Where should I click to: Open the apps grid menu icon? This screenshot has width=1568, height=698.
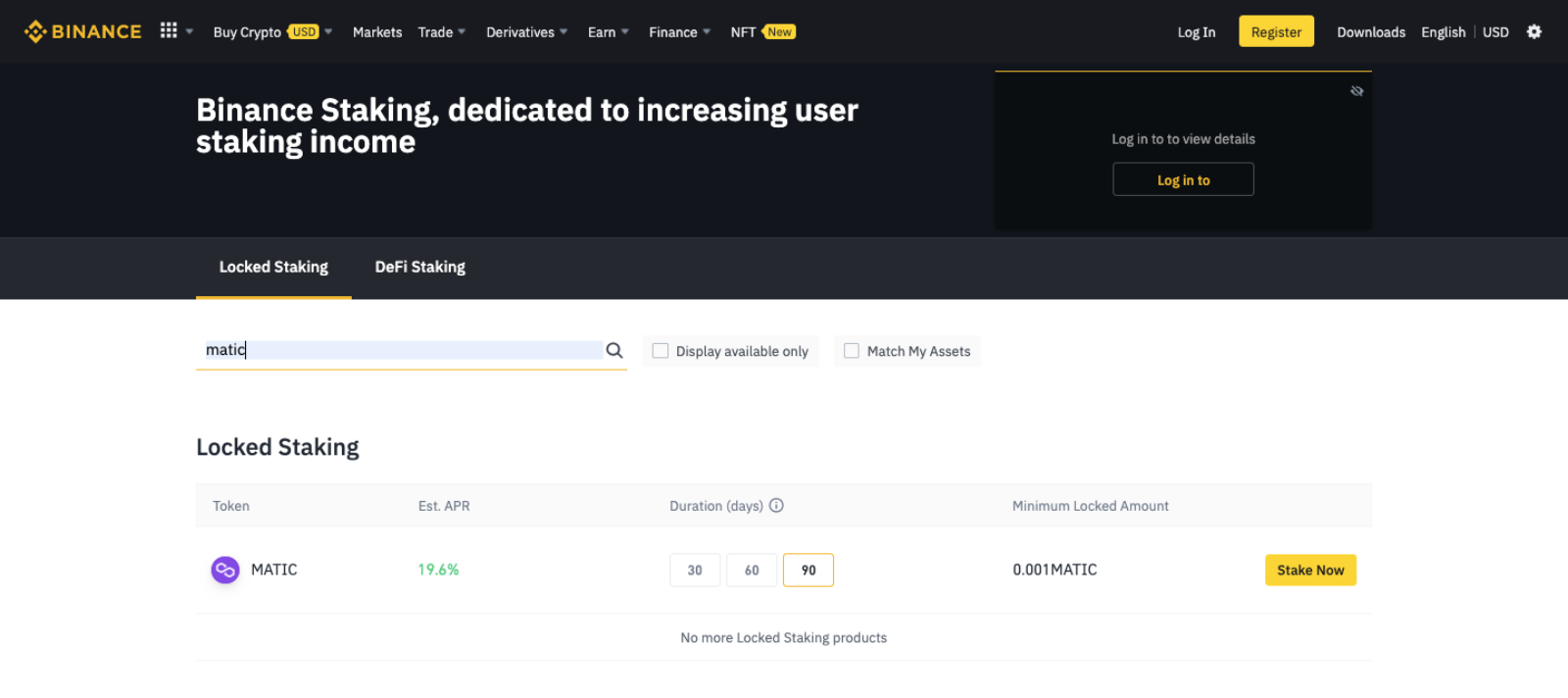[169, 30]
